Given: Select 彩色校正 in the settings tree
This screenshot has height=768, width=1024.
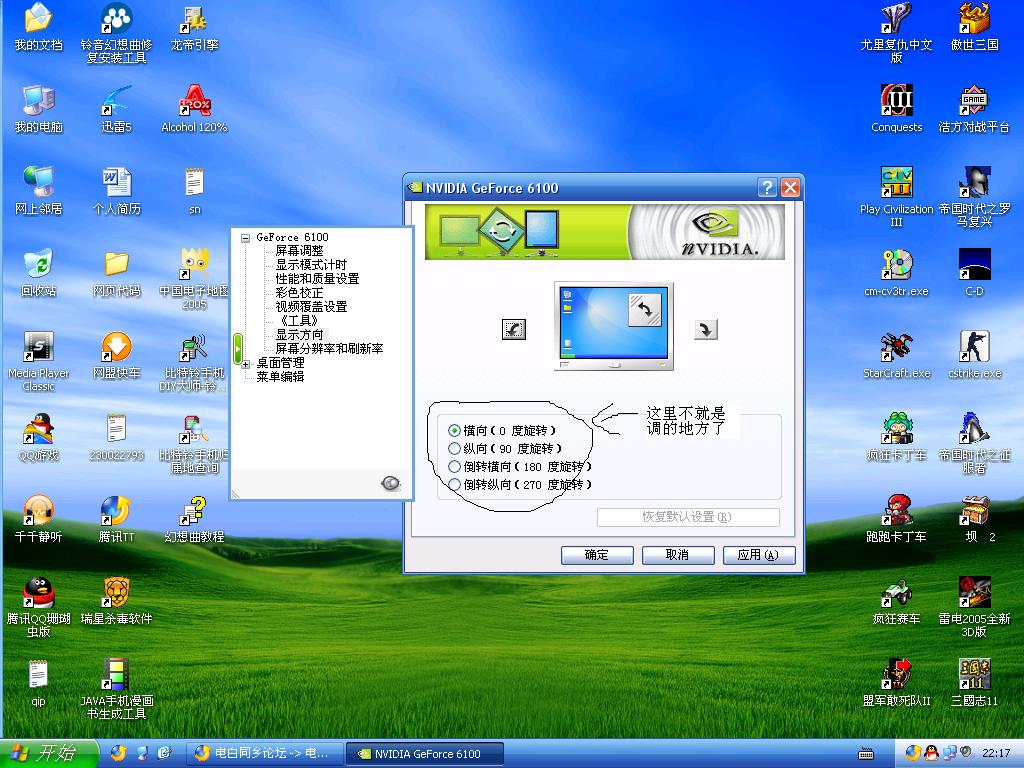Looking at the screenshot, I should point(299,293).
